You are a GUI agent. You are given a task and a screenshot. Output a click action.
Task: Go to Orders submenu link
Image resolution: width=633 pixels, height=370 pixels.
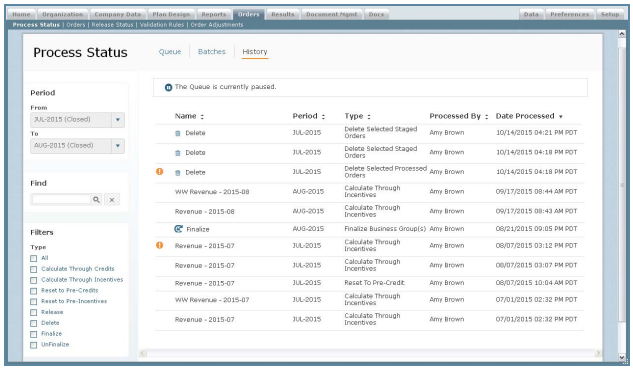76,25
